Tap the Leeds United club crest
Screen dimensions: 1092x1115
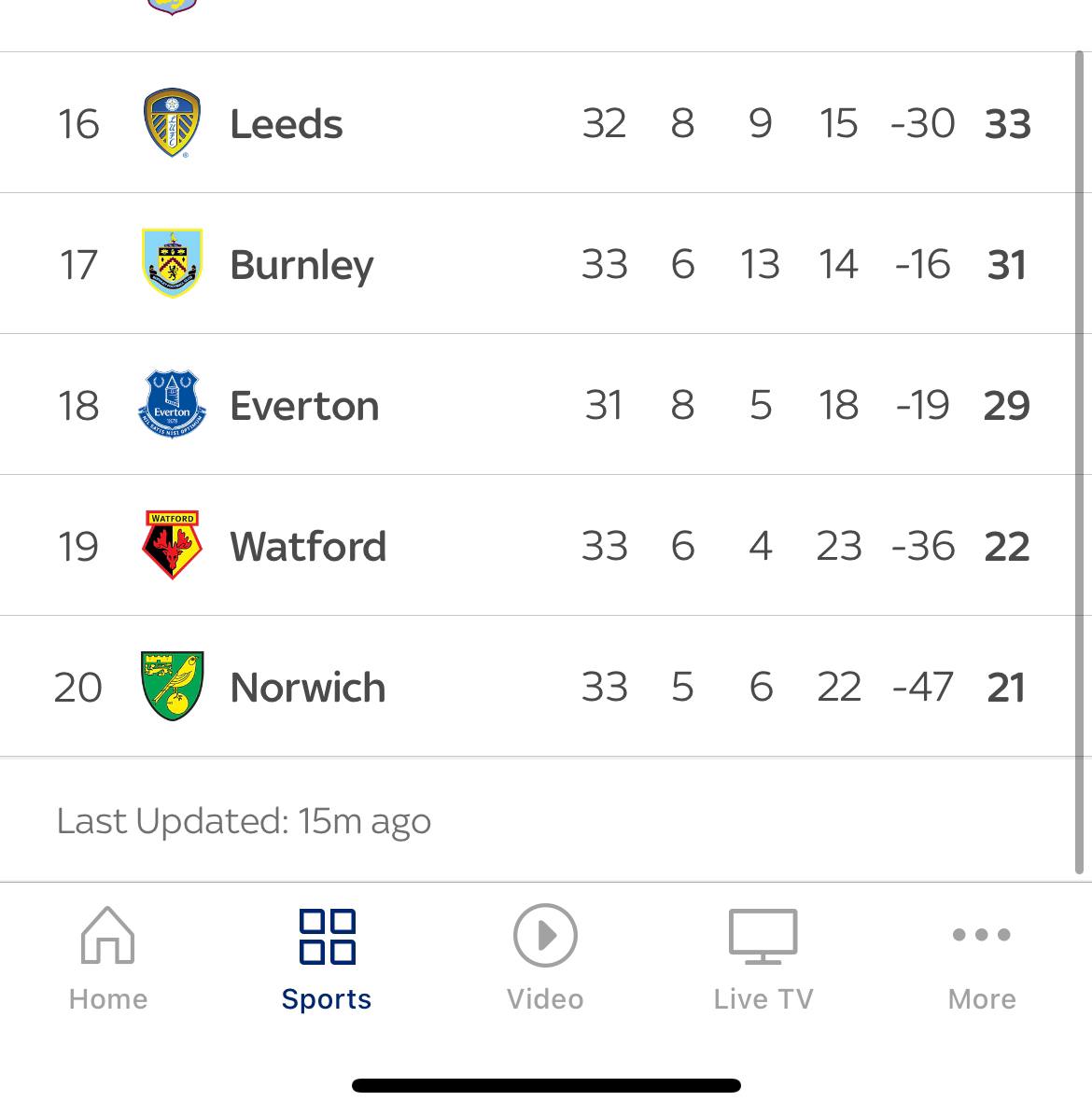[172, 122]
